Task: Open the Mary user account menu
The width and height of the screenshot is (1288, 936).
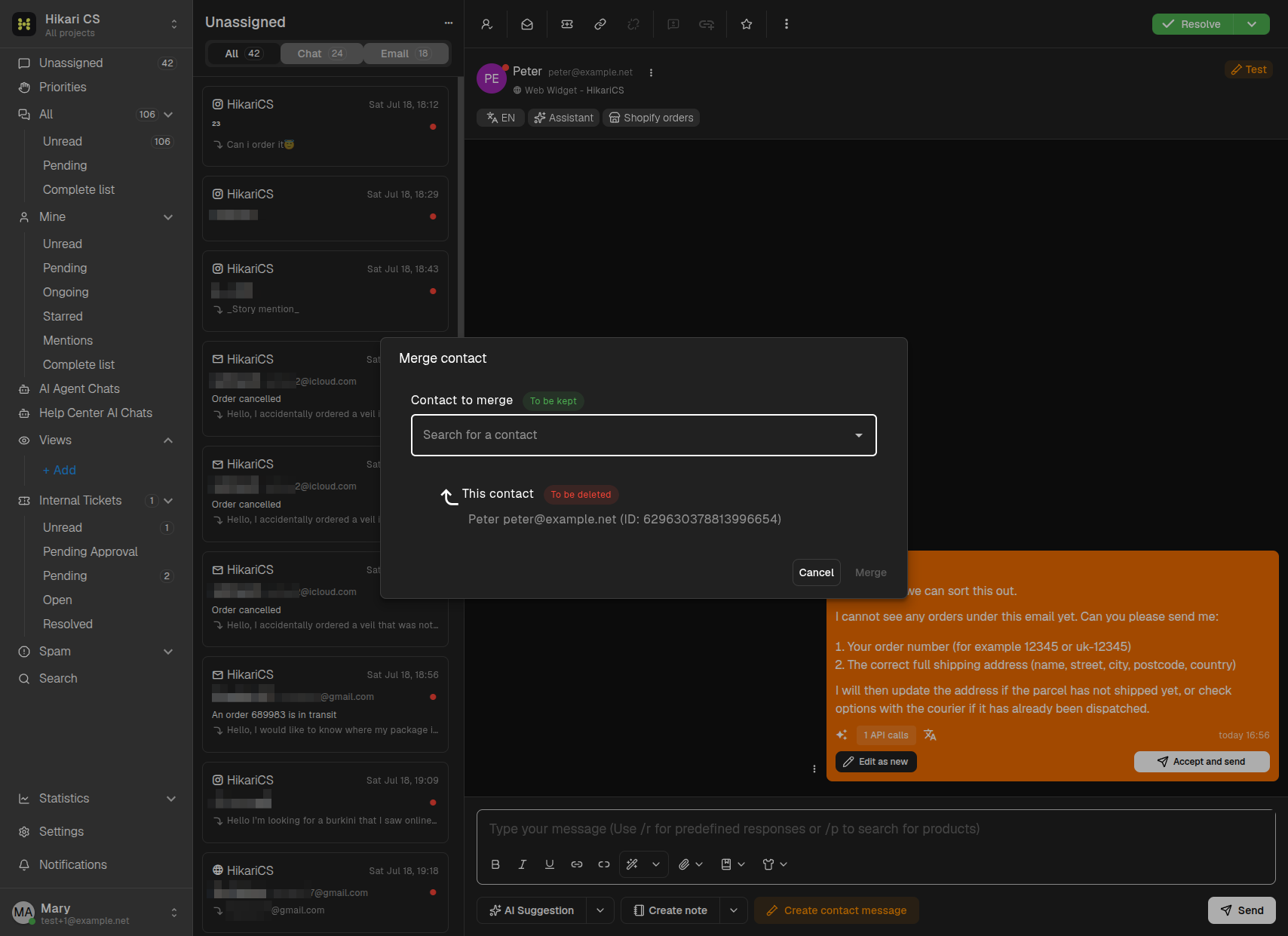Action: tap(96, 913)
